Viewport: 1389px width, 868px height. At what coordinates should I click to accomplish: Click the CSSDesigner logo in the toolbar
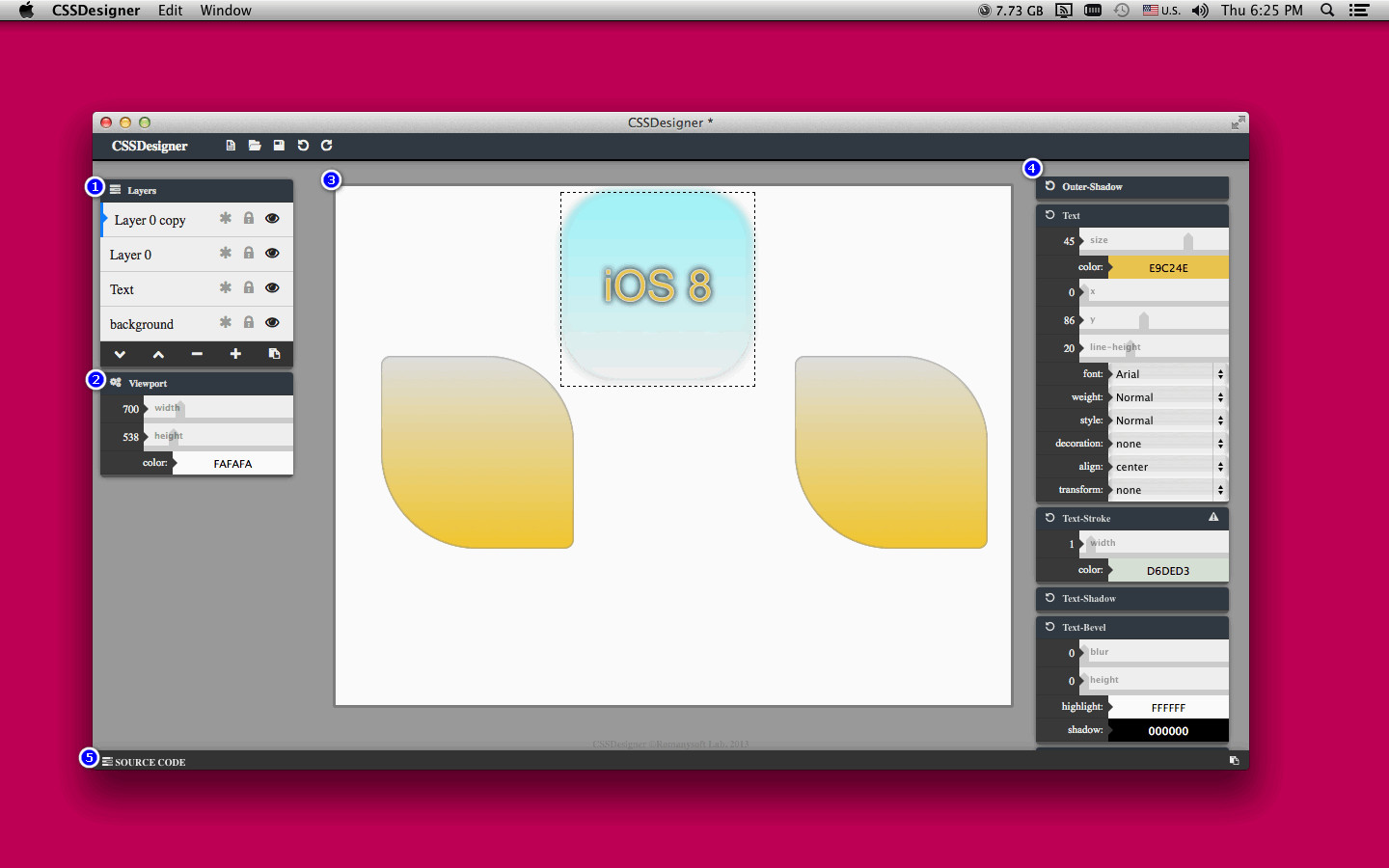150,146
